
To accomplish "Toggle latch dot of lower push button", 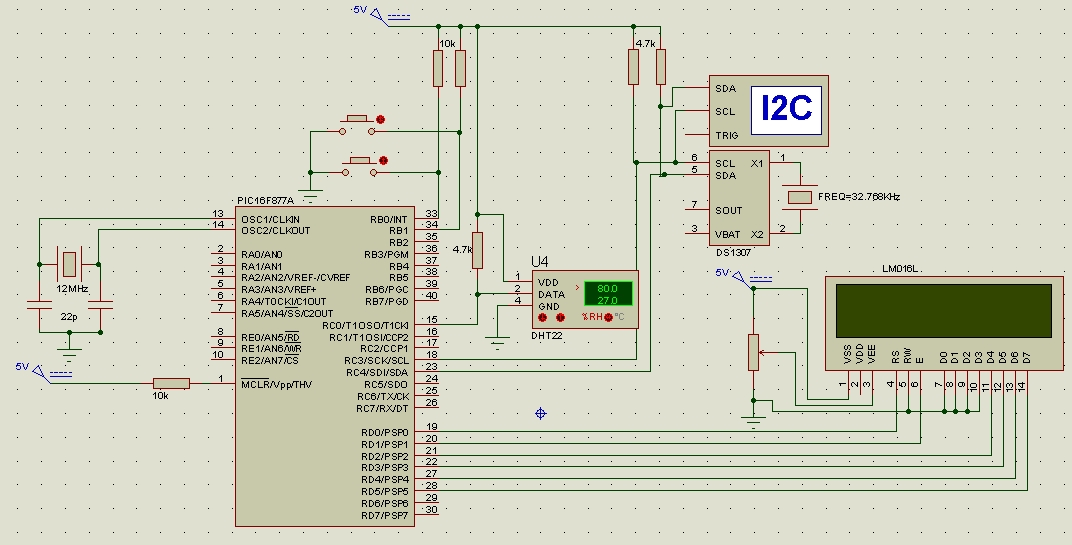I will click(384, 161).
